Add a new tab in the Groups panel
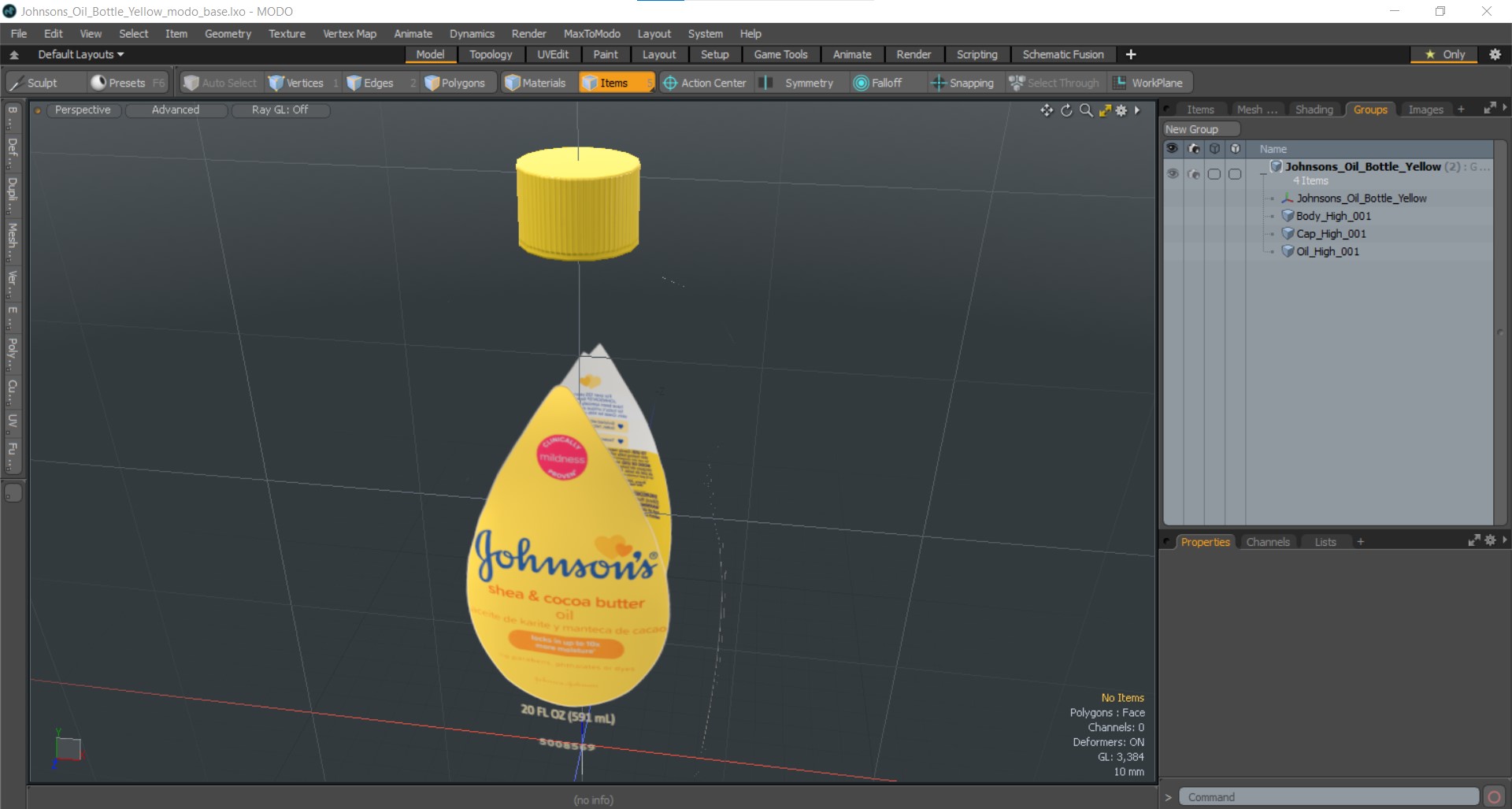The image size is (1512, 809). coord(1461,109)
